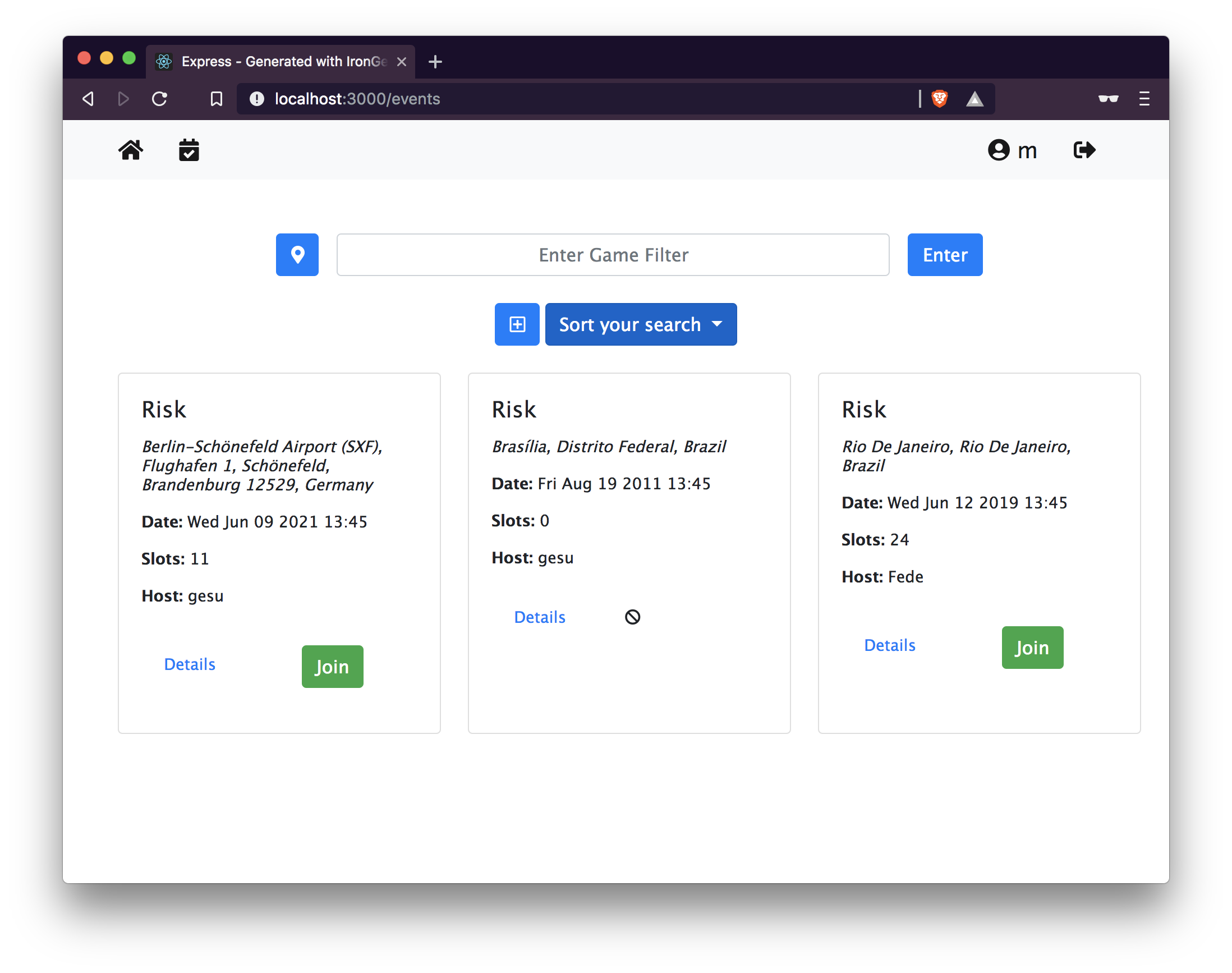This screenshot has width=1232, height=973.
Task: Click the site info icon in address bar
Action: 257,99
